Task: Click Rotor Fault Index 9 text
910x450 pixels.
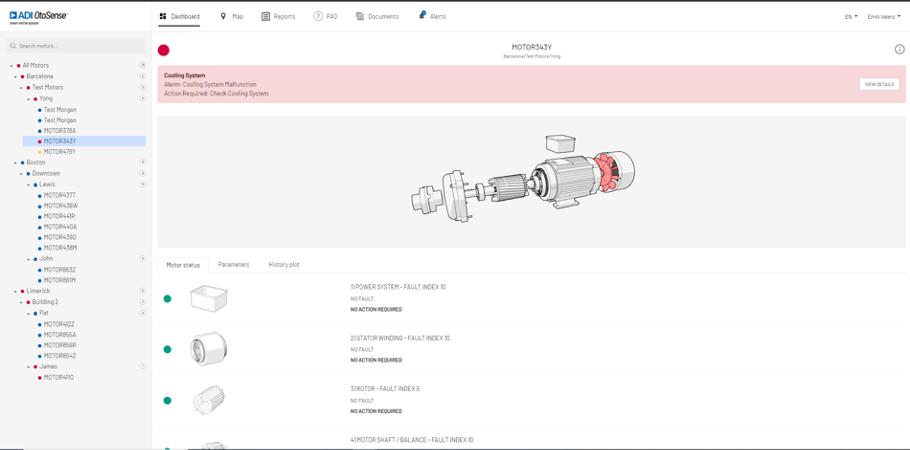Action: (385, 388)
